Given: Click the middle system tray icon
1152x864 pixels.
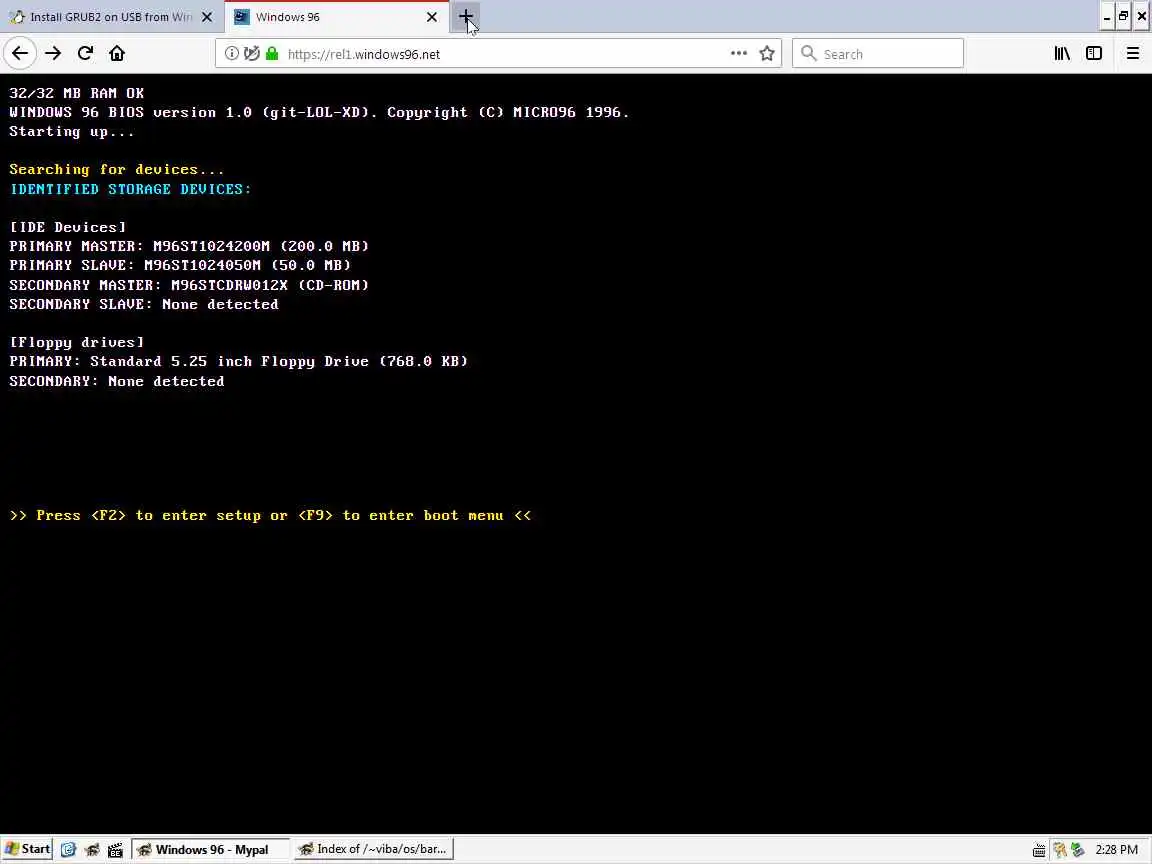Looking at the screenshot, I should click(1059, 850).
